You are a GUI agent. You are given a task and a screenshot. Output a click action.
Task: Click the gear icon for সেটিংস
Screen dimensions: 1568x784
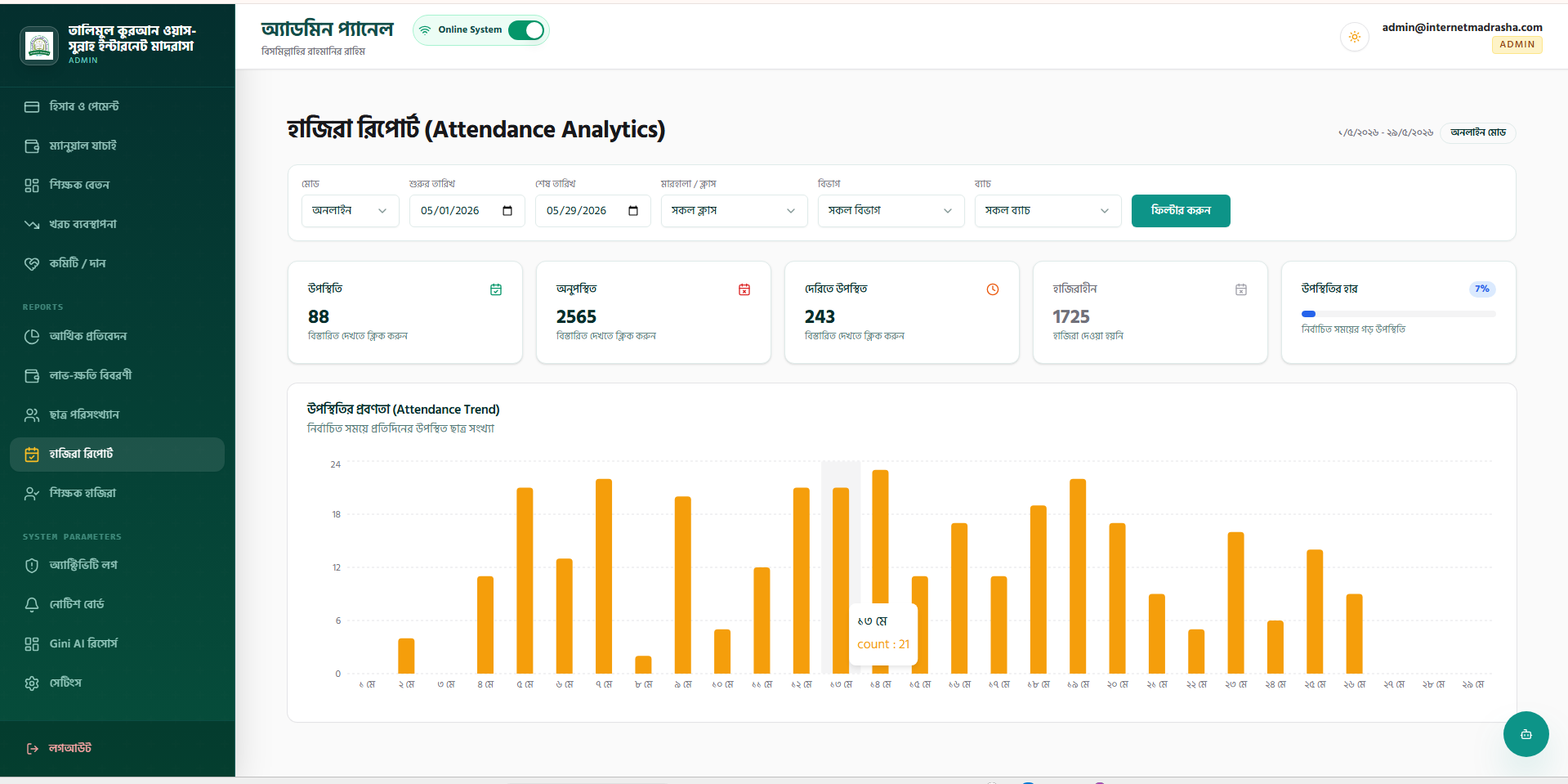(x=32, y=683)
